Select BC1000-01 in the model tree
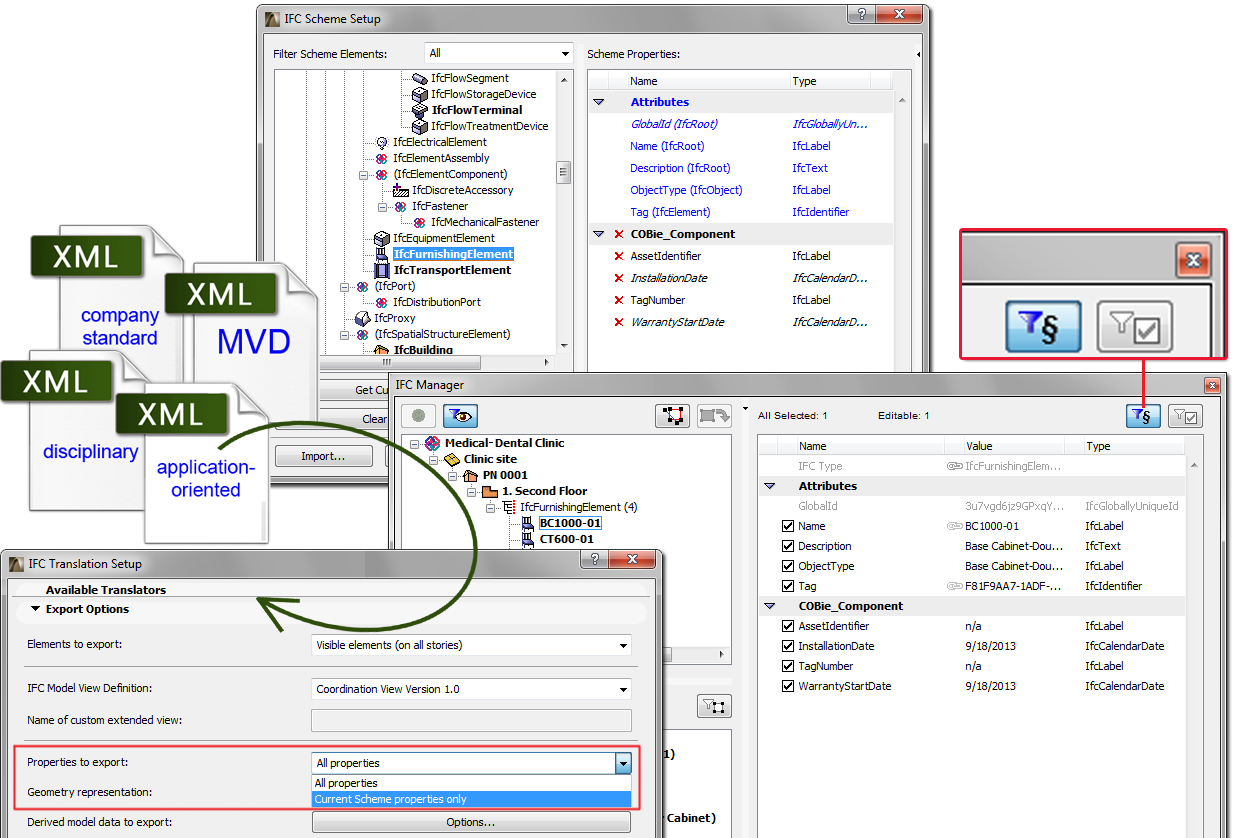 click(570, 522)
